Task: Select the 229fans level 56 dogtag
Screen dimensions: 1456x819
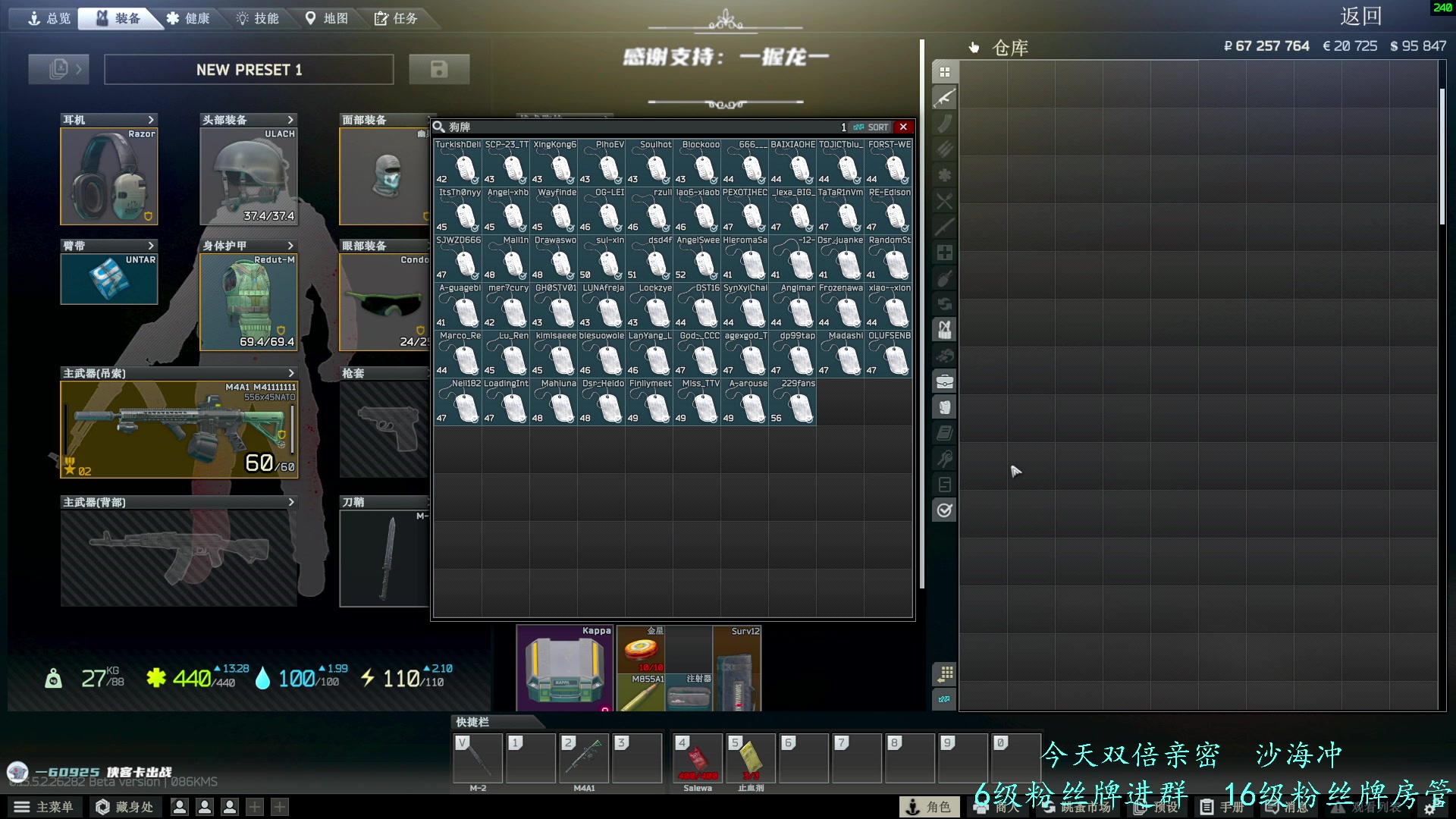Action: point(792,401)
